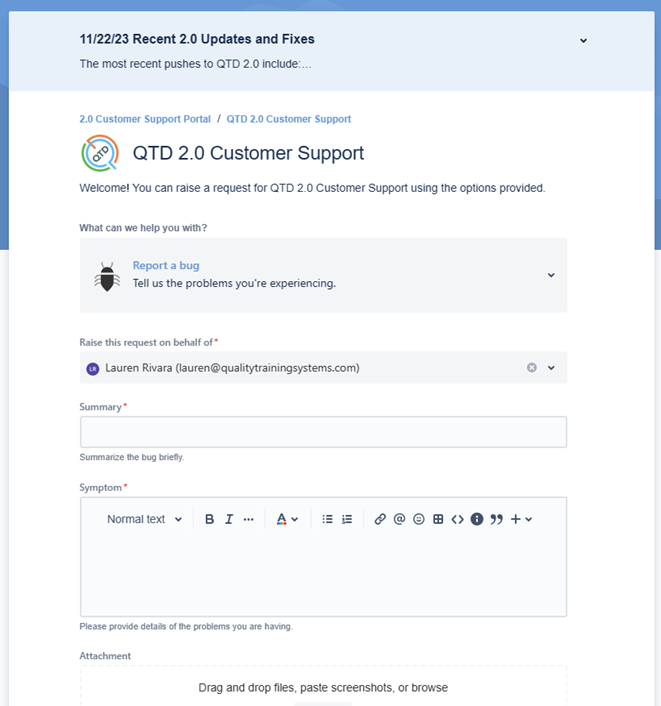The height and width of the screenshot is (706, 661).
Task: Click into the Summary input field
Action: pos(323,432)
